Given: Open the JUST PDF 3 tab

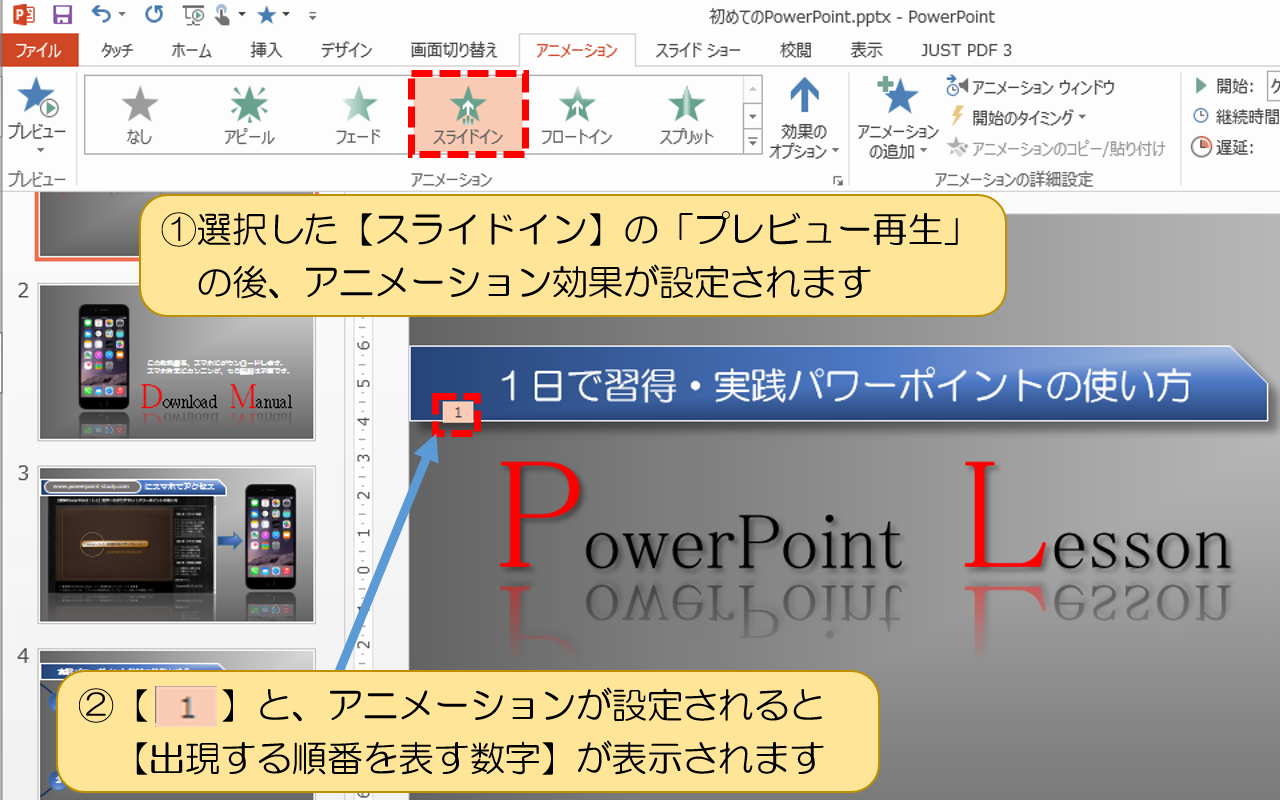Looking at the screenshot, I should point(966,50).
